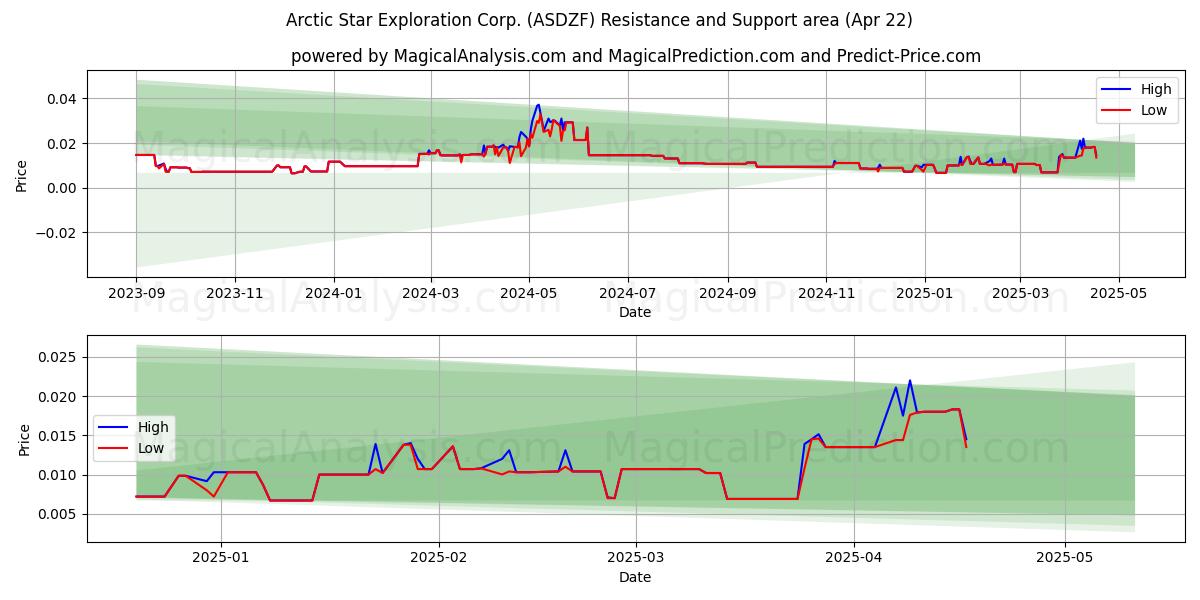The width and height of the screenshot is (1200, 600).
Task: Click the April 2025 blue high peak in bottom chart
Action: point(909,380)
